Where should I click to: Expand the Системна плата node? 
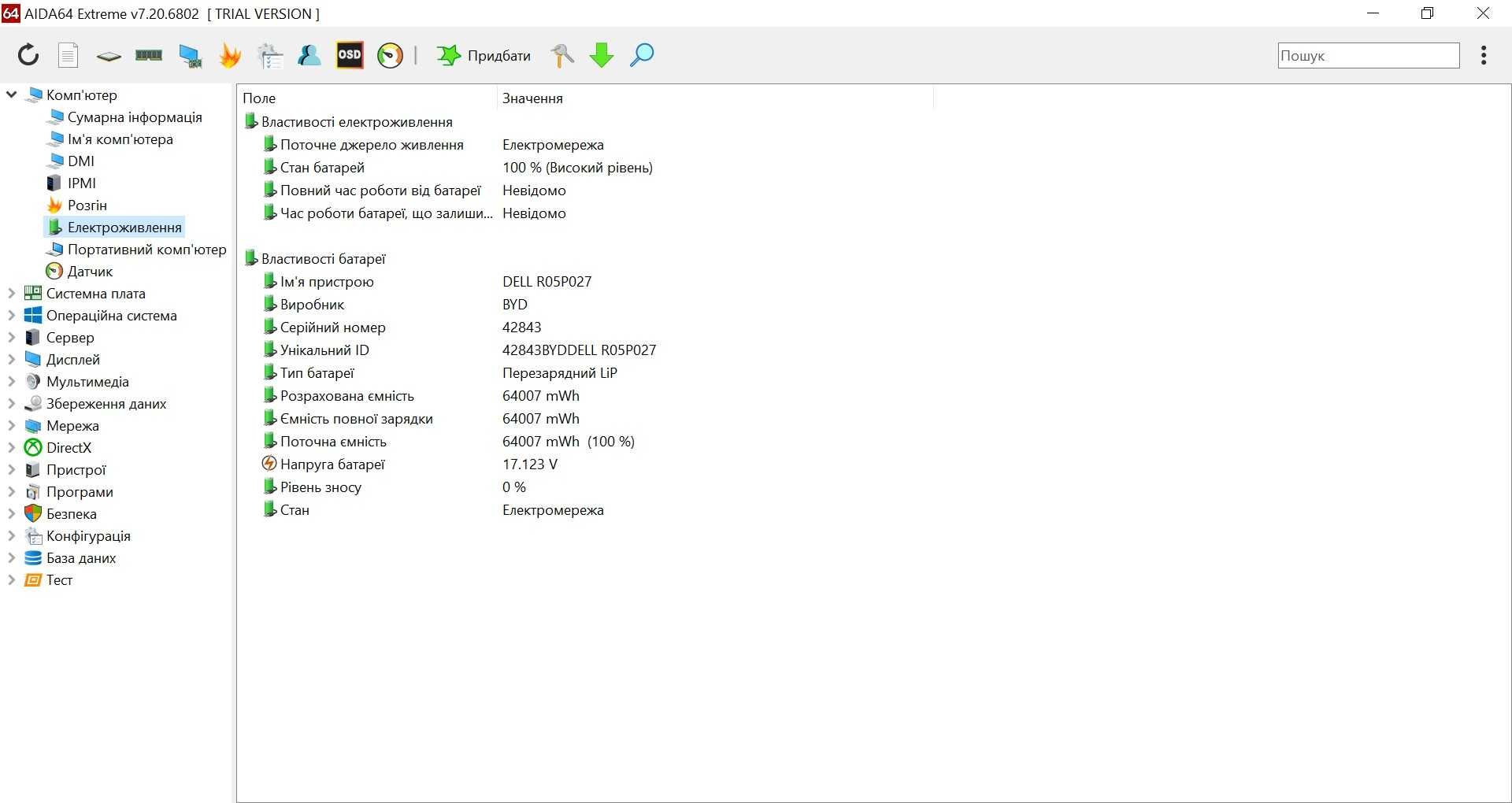[12, 294]
